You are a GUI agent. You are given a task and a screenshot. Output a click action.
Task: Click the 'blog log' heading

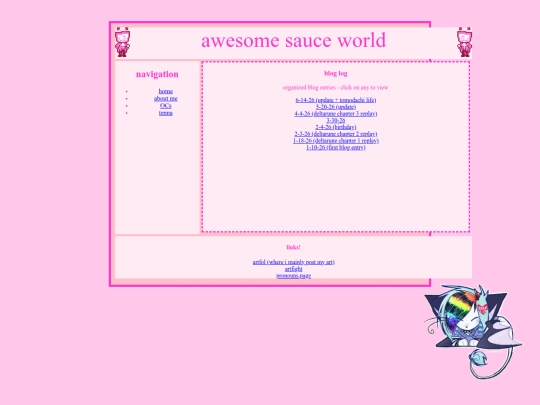coord(336,73)
